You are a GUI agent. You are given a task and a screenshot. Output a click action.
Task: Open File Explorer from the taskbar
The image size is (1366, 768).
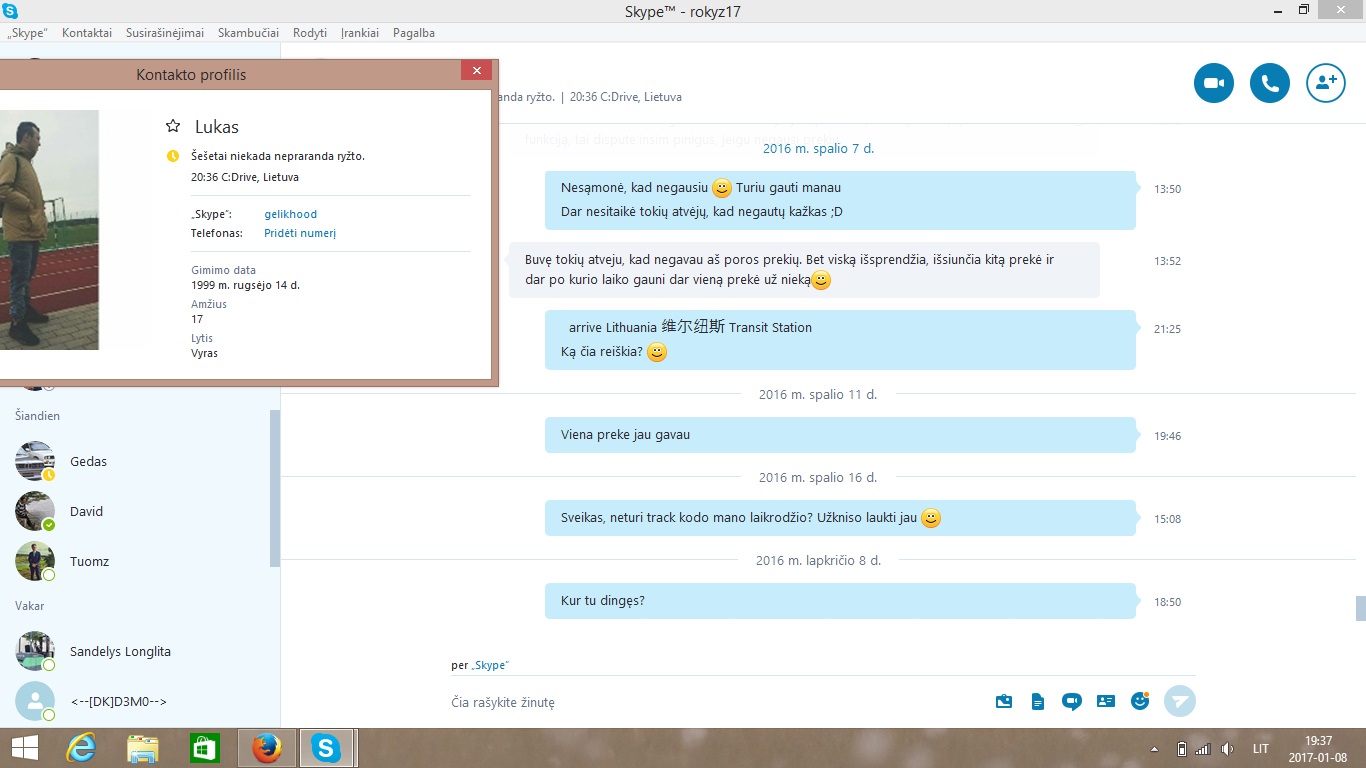tap(143, 747)
